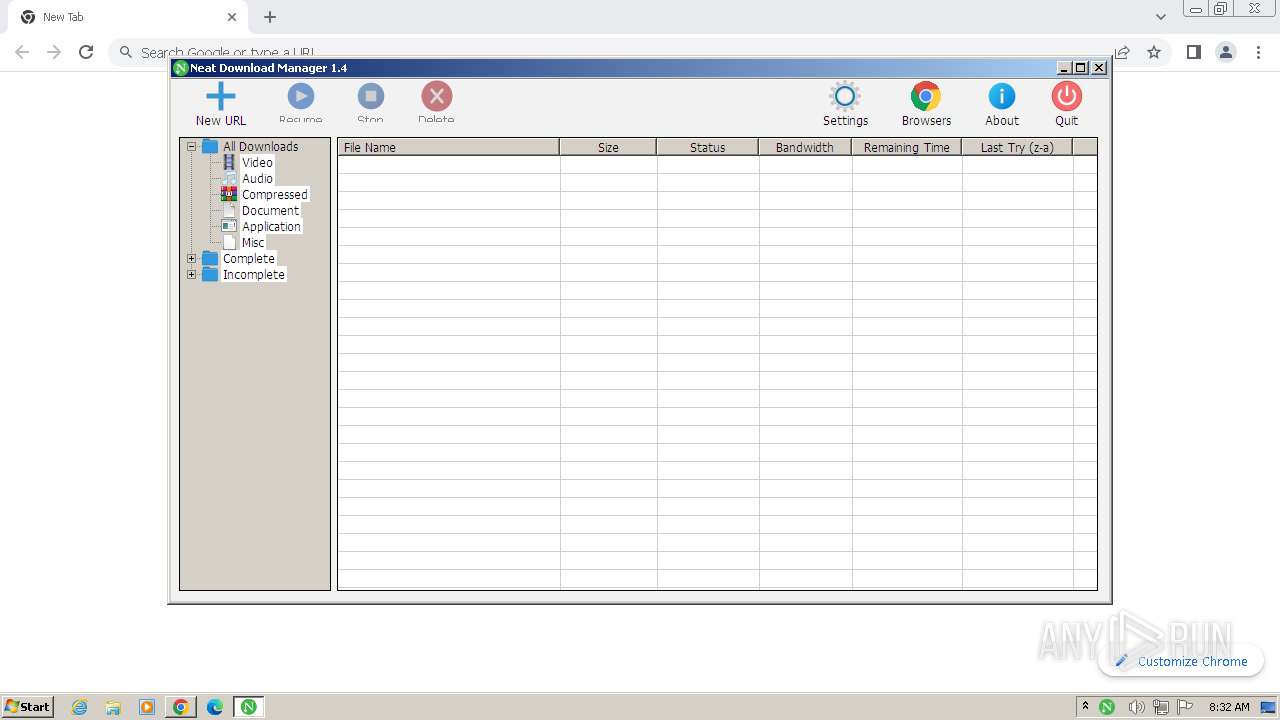Close Neat Download Manager window
This screenshot has width=1280, height=720.
pyautogui.click(x=1099, y=68)
